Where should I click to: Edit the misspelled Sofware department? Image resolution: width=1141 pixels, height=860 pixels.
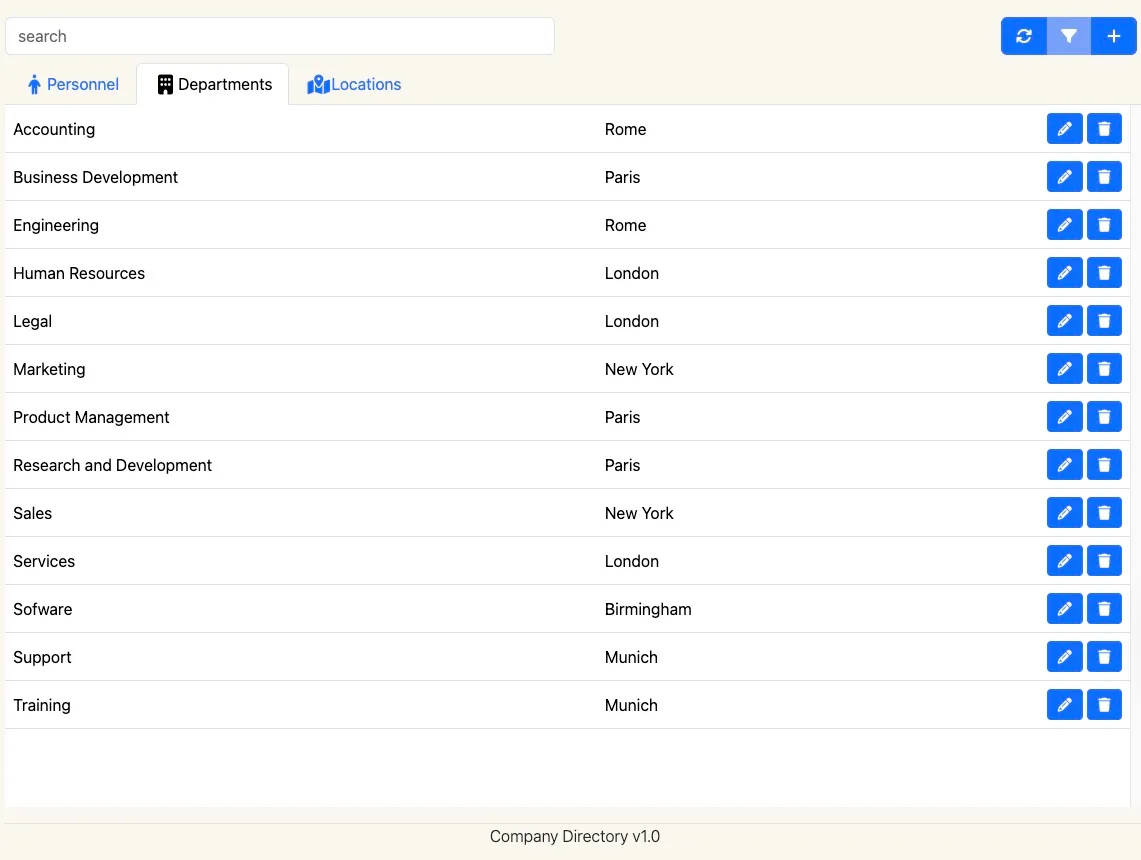(1064, 609)
